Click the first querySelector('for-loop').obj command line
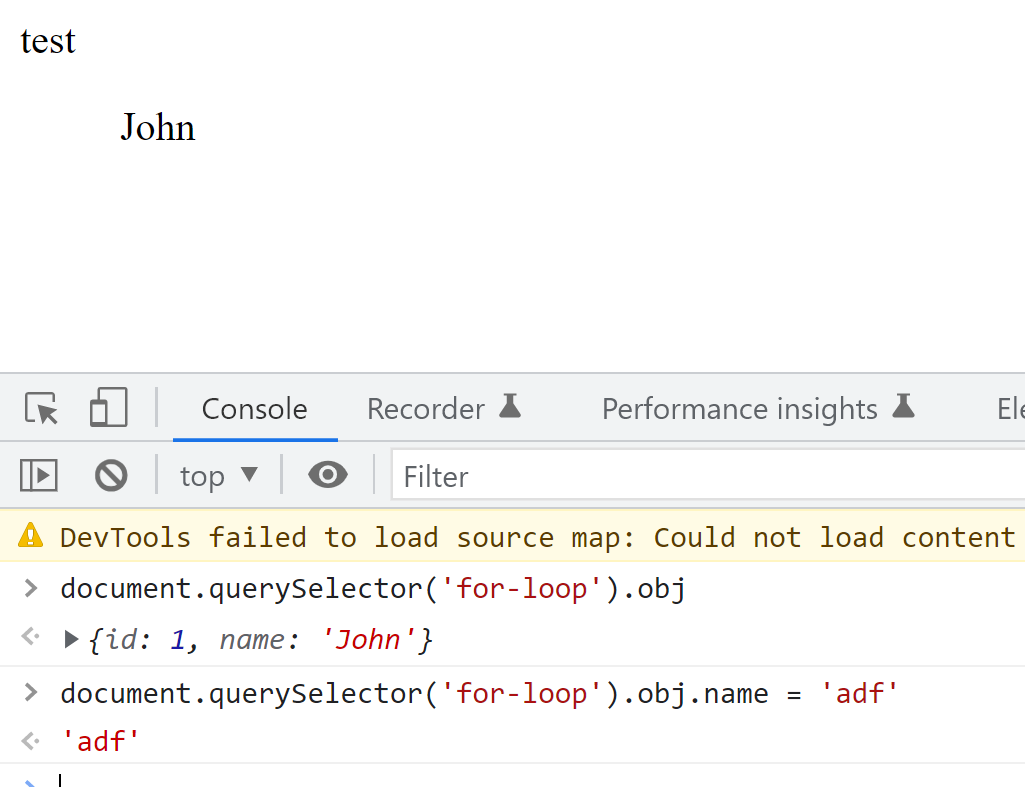The width and height of the screenshot is (1025, 787). [373, 589]
